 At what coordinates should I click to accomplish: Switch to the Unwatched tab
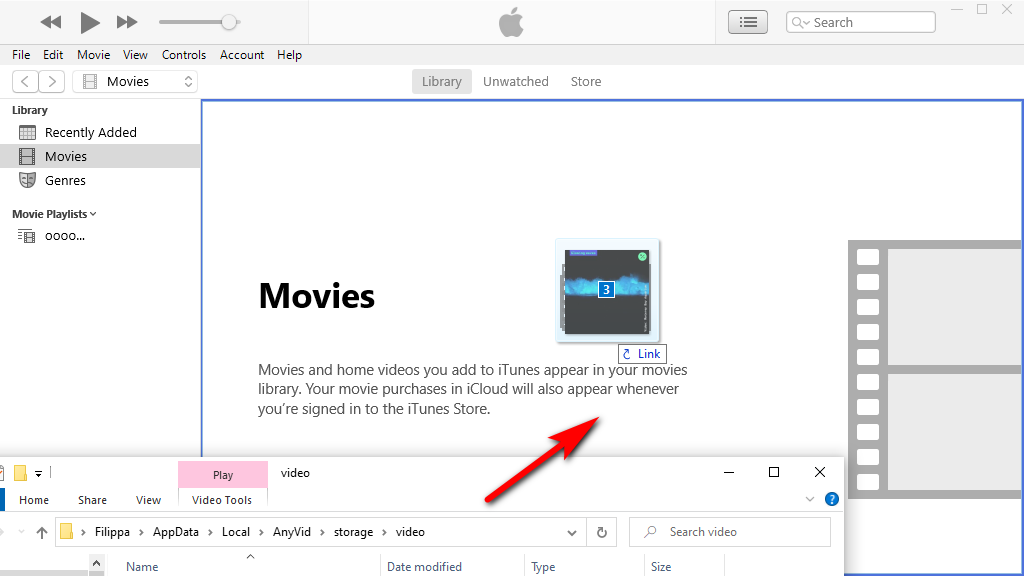click(516, 82)
